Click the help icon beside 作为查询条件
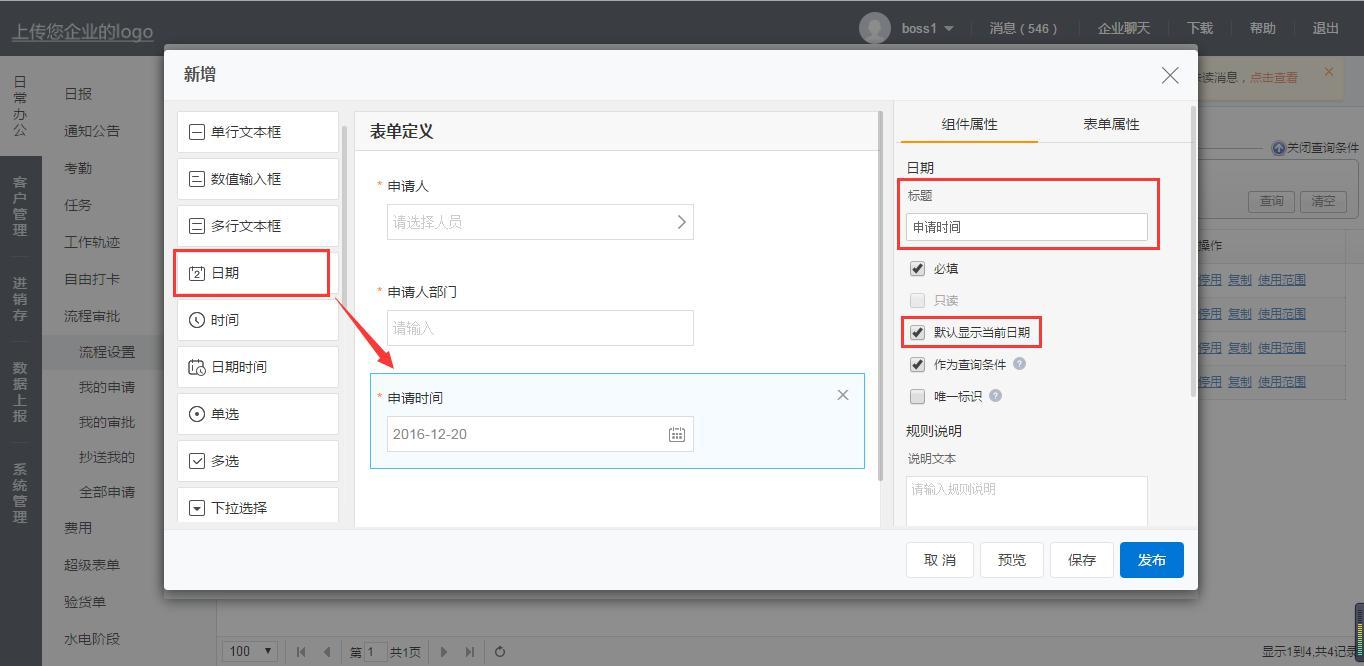1364x666 pixels. [x=1020, y=364]
